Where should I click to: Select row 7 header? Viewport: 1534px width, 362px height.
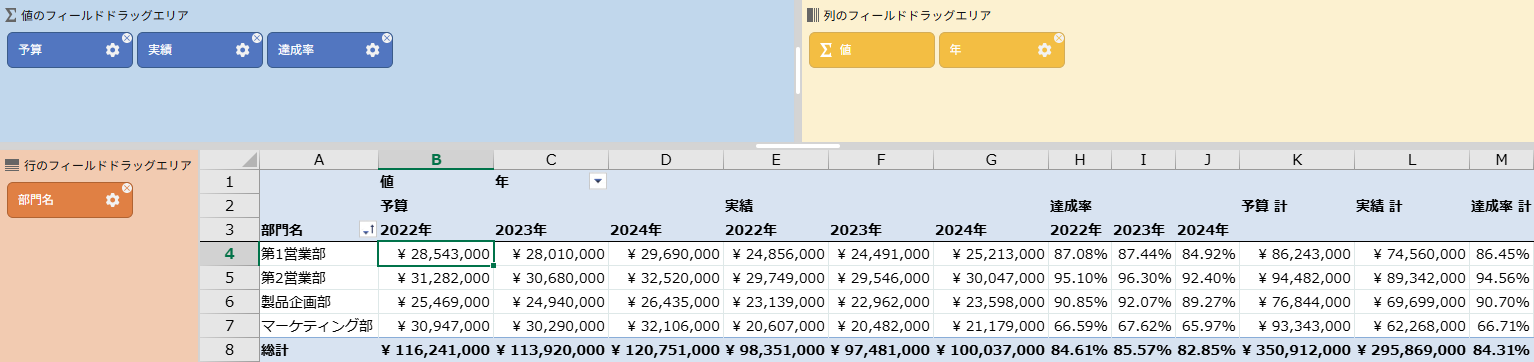point(229,326)
